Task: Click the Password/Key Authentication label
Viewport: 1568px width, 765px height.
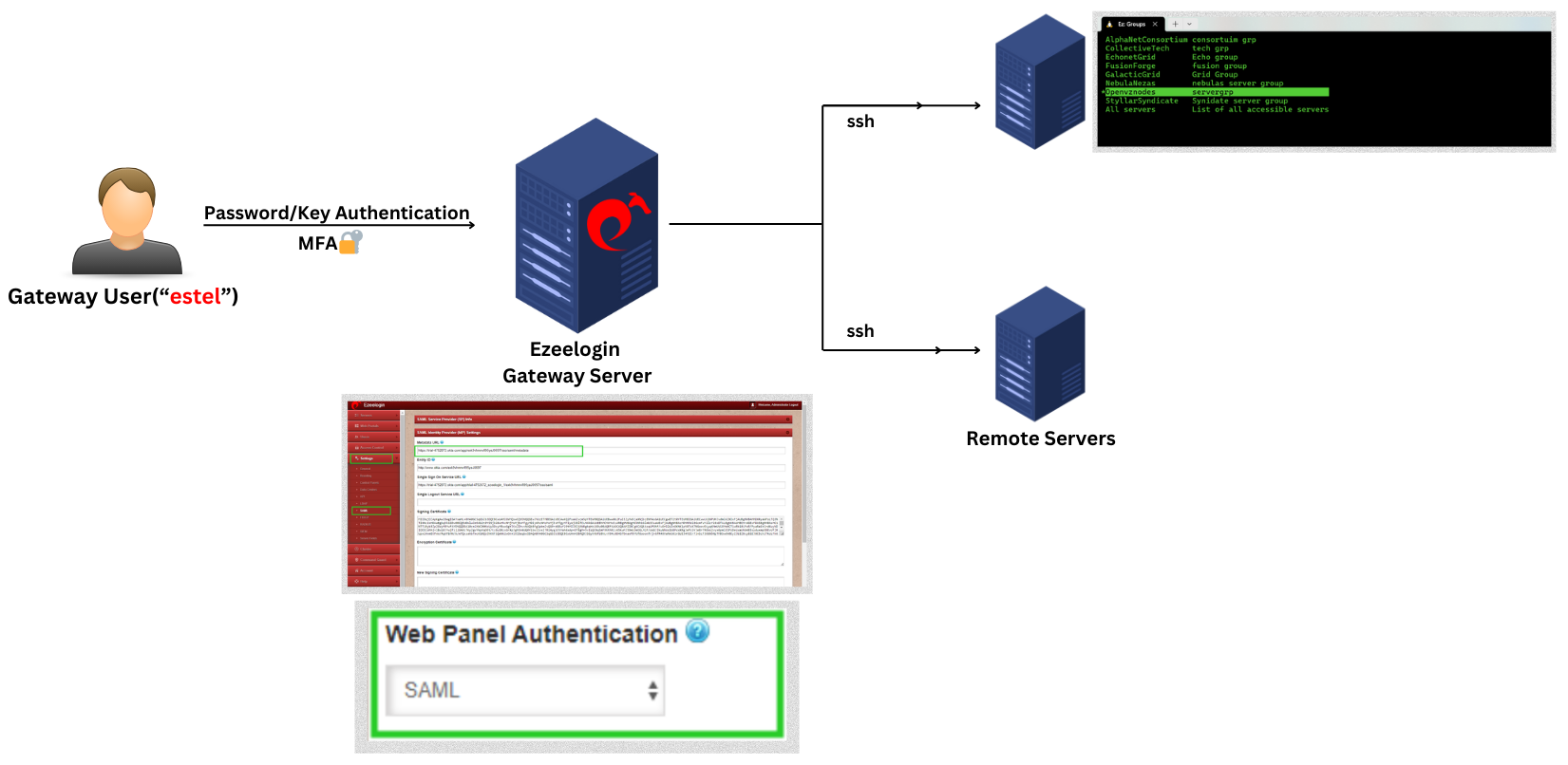Action: [x=337, y=213]
